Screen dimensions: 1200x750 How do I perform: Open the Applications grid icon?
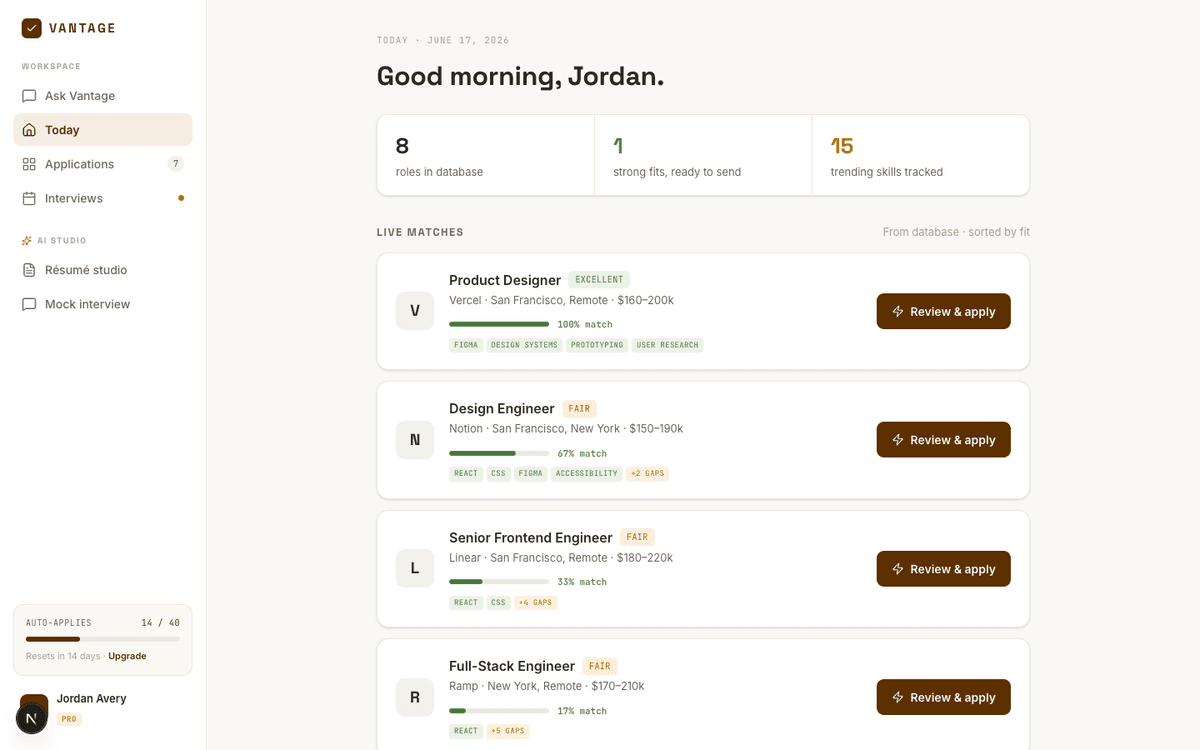29,164
